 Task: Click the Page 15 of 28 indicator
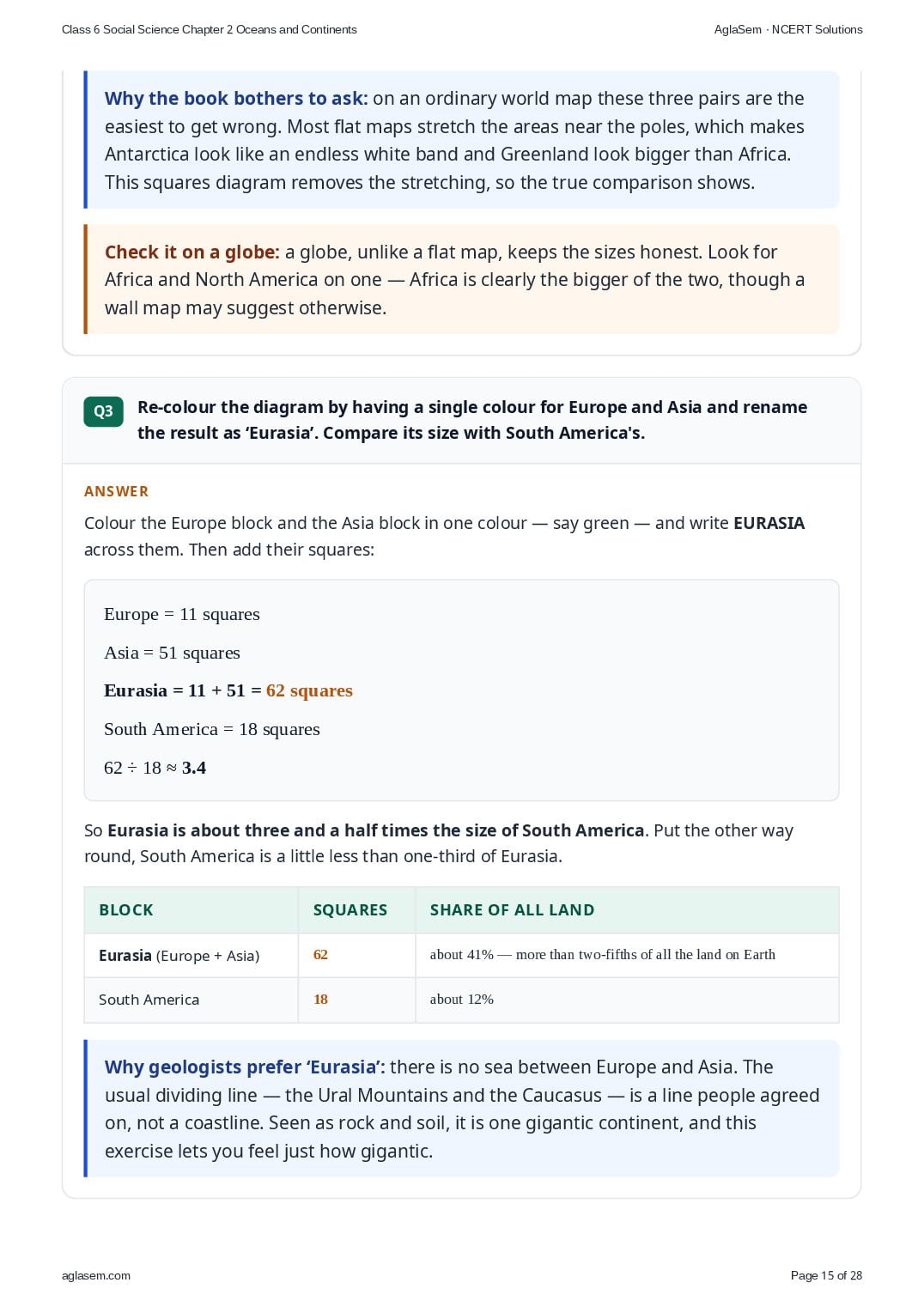[x=826, y=1275]
